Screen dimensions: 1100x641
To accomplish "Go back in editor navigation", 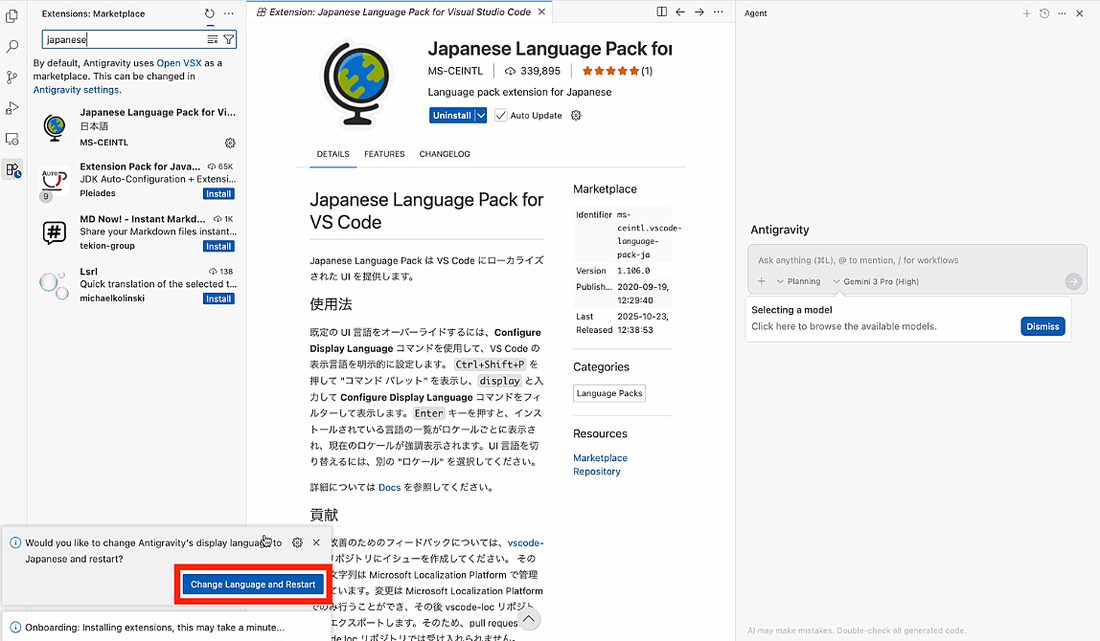I will click(680, 12).
